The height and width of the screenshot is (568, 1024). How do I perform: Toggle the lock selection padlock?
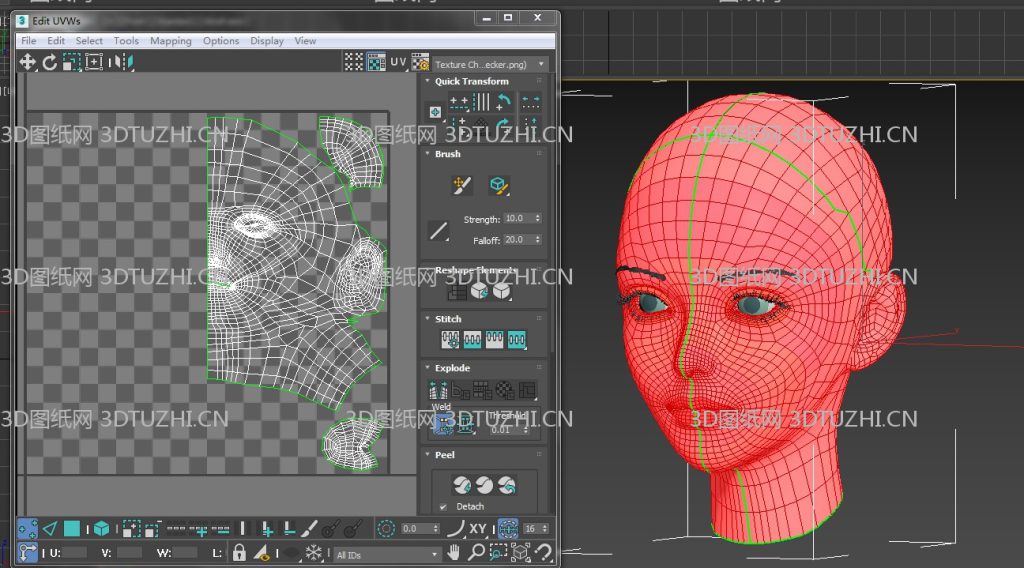239,552
